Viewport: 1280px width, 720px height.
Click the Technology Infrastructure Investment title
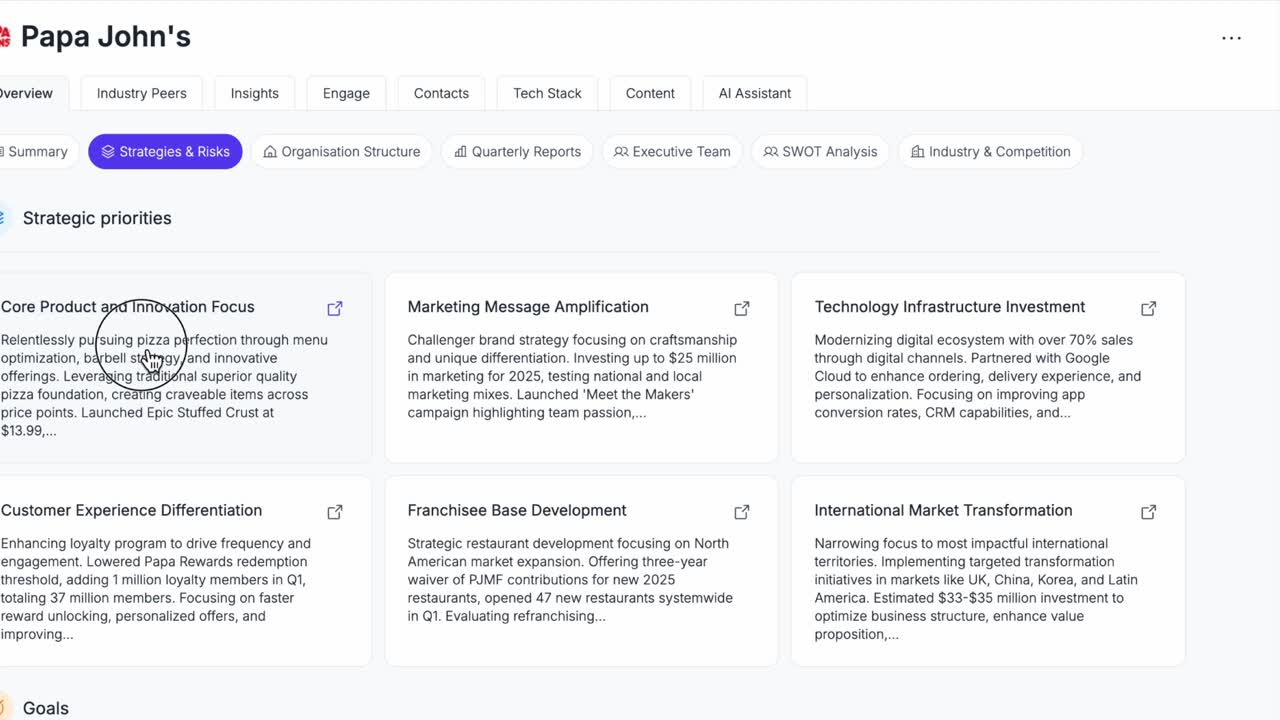(950, 307)
